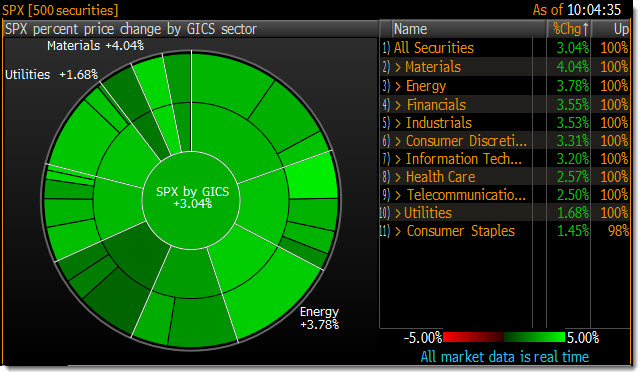Click the 5.00% legend maximum label
This screenshot has width=643, height=376.
coord(583,338)
